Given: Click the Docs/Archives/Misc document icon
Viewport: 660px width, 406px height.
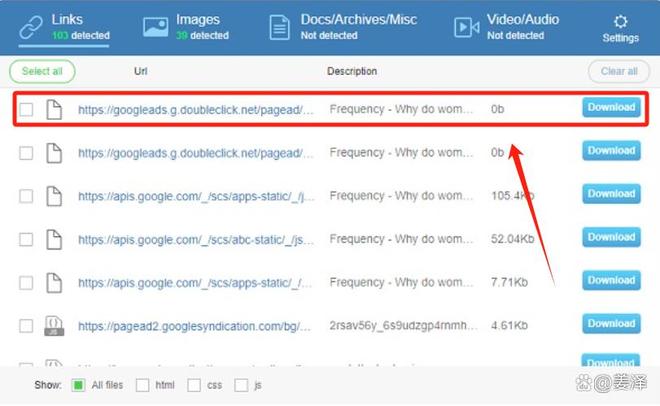Looking at the screenshot, I should (280, 27).
